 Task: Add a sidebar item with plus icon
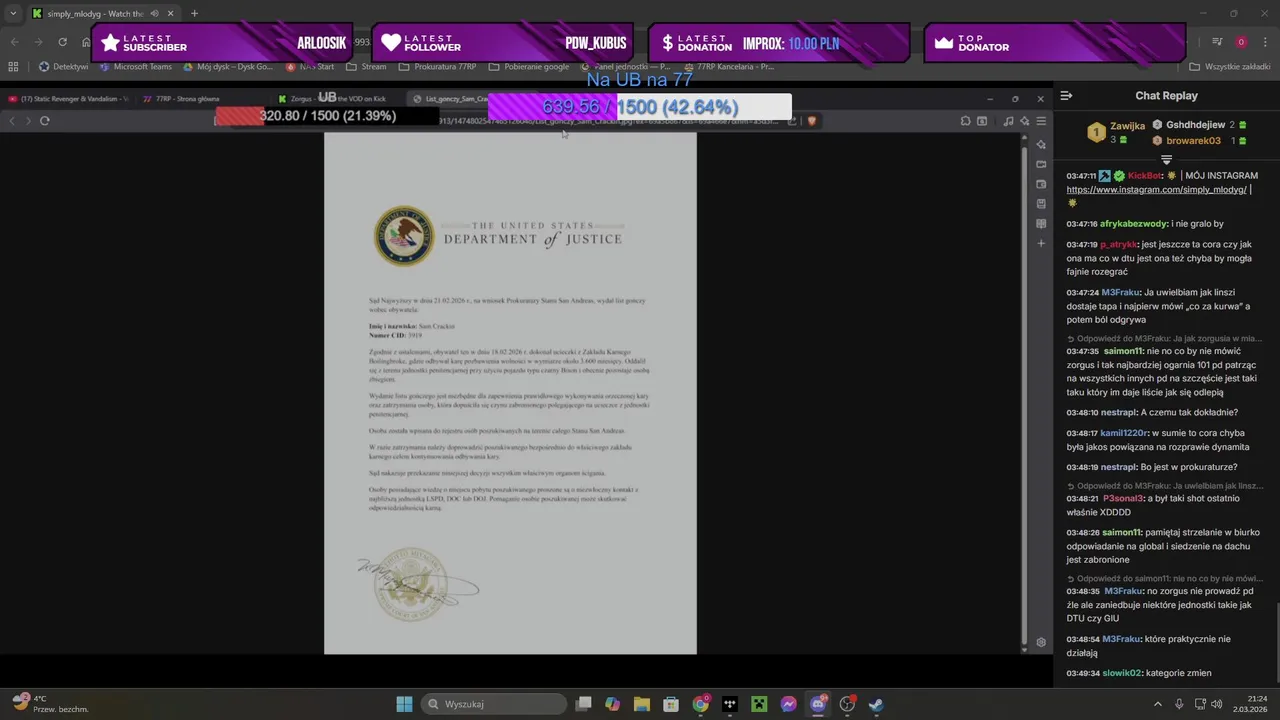coord(1041,244)
